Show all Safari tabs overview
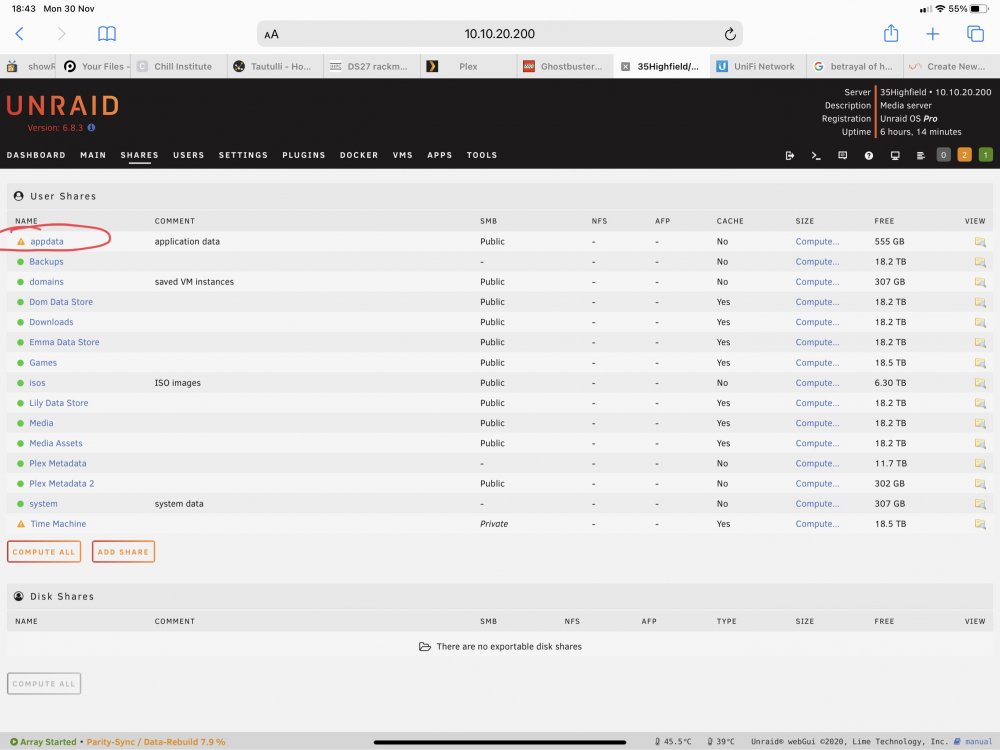 click(x=975, y=34)
